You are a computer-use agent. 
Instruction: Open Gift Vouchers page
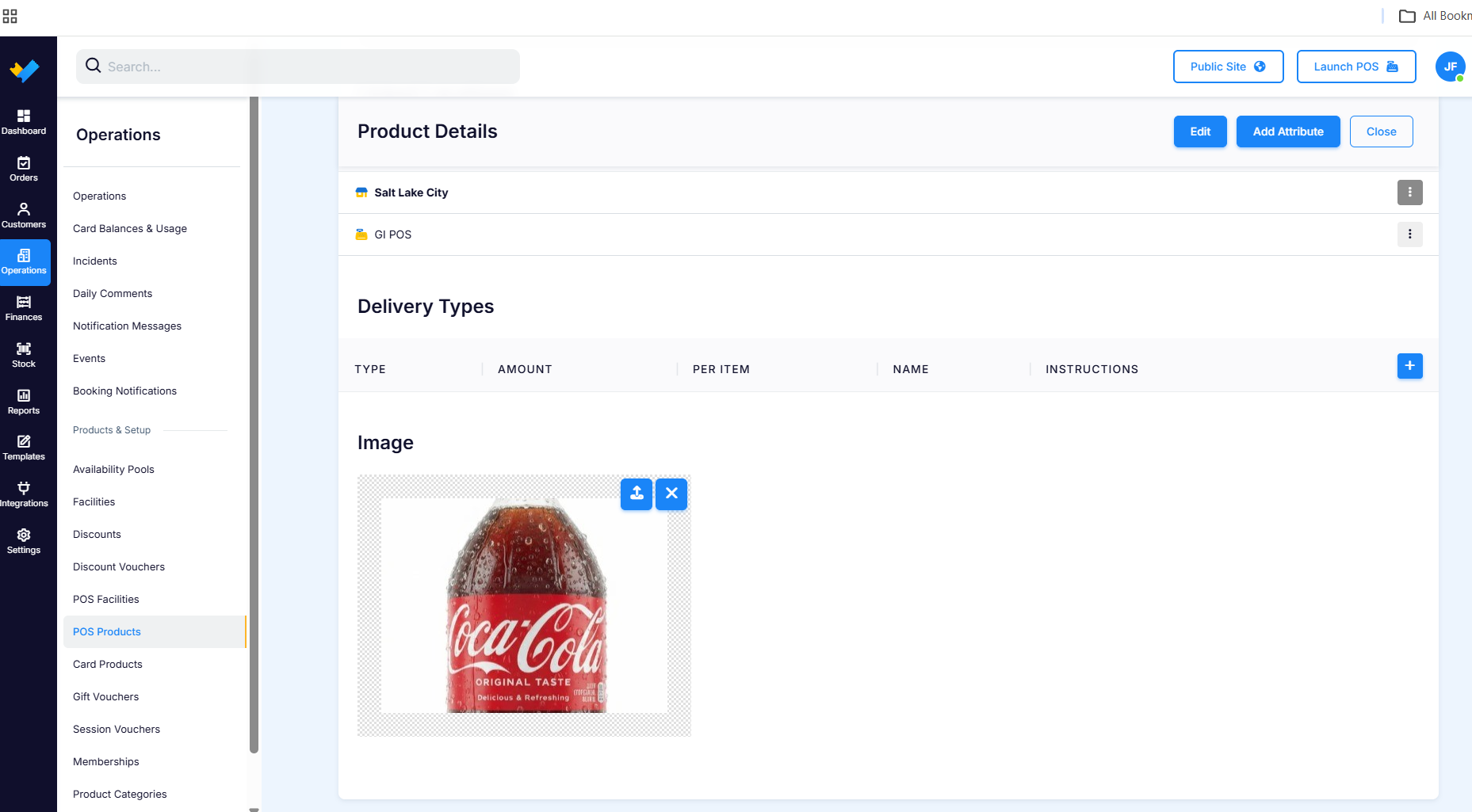[x=105, y=696]
